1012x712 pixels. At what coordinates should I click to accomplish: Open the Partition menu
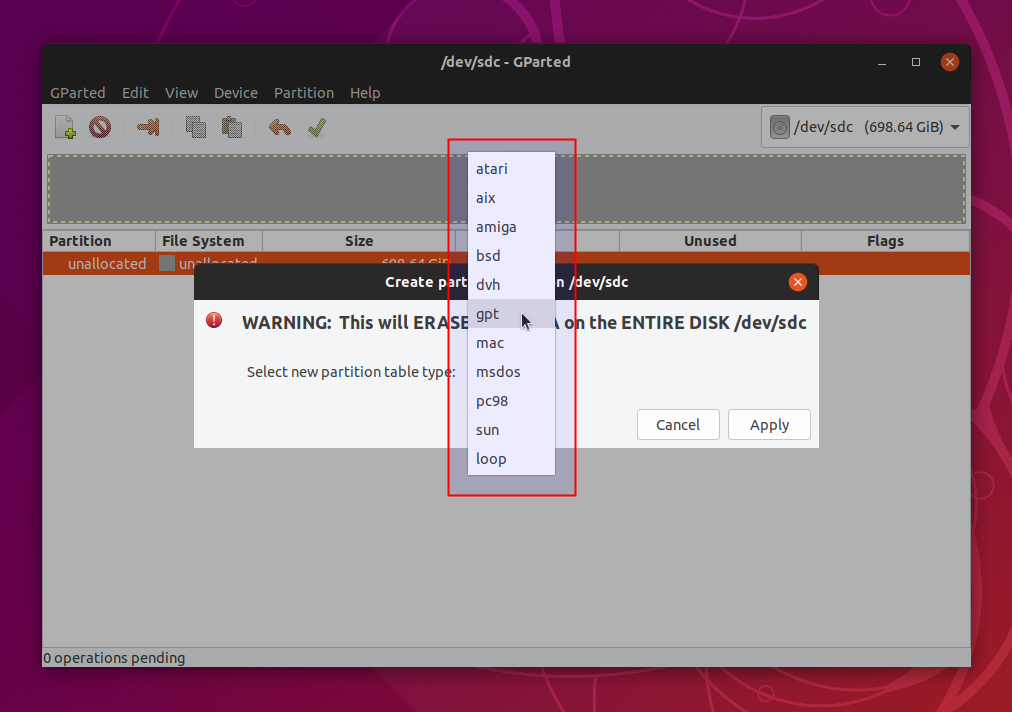(304, 93)
